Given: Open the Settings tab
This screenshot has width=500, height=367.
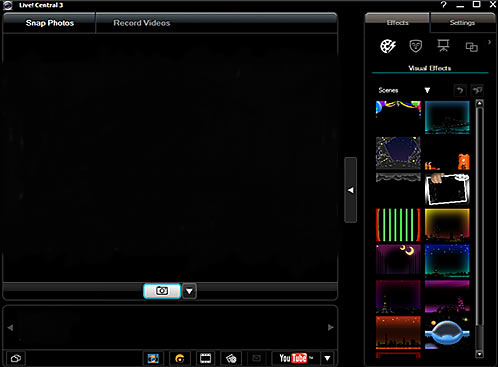Looking at the screenshot, I should (x=462, y=23).
